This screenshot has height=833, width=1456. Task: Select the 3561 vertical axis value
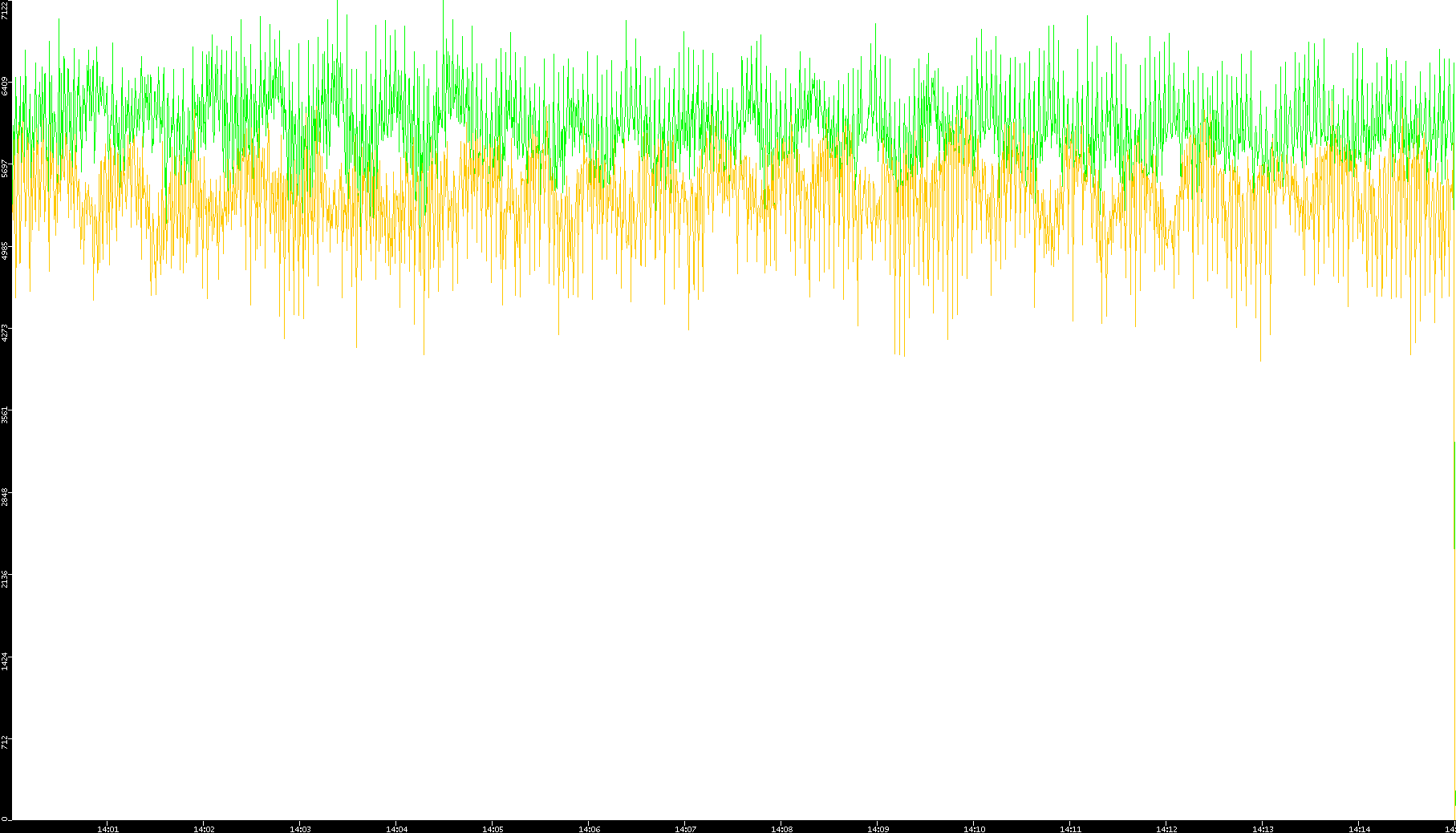pos(6,415)
